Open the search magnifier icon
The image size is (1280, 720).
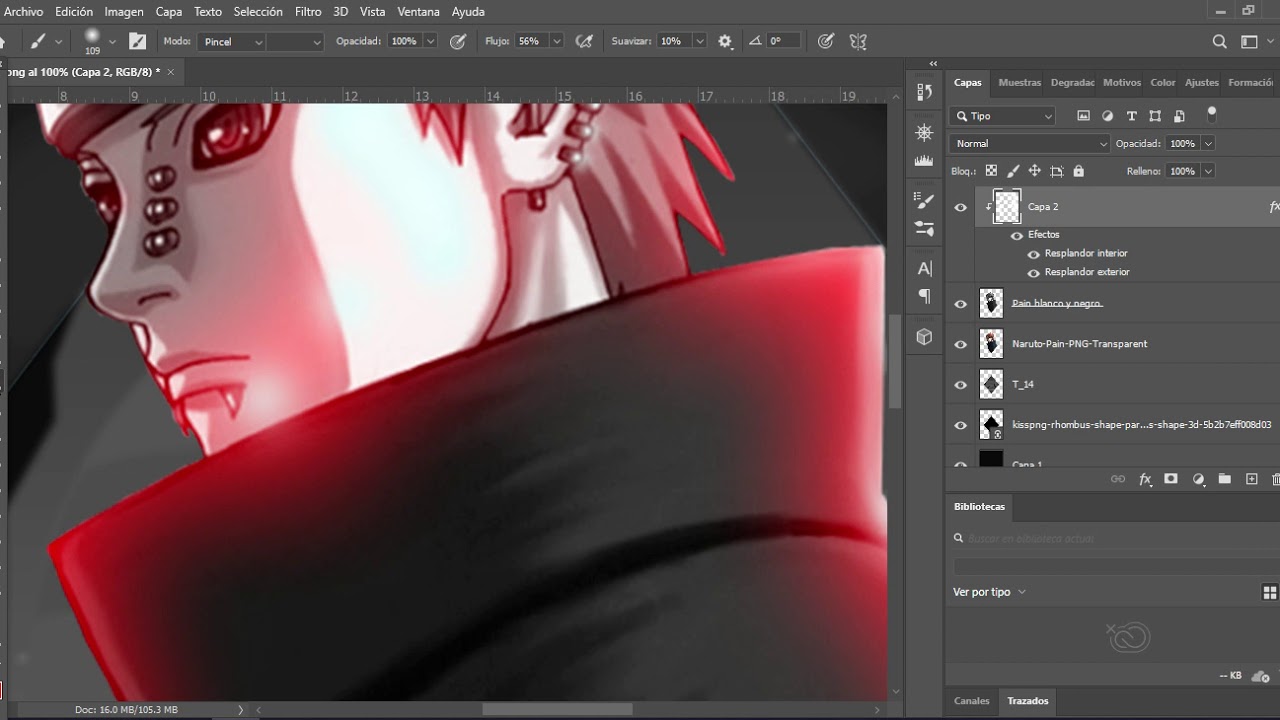(1219, 42)
